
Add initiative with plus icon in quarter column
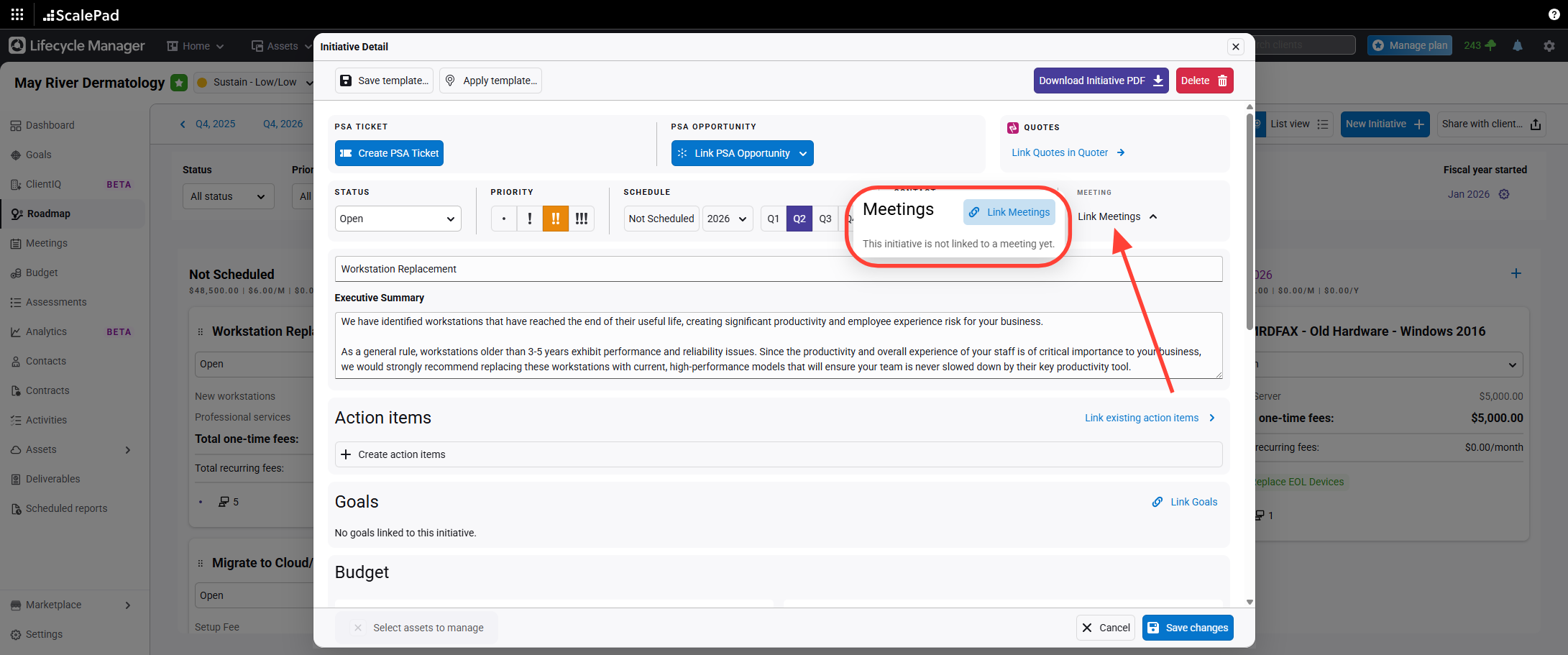point(1516,274)
